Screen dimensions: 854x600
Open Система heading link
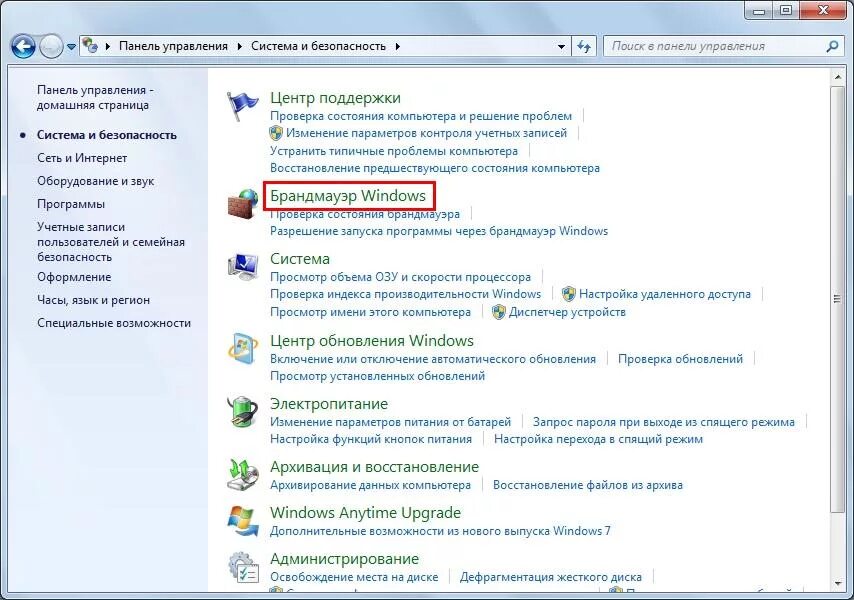[x=300, y=259]
